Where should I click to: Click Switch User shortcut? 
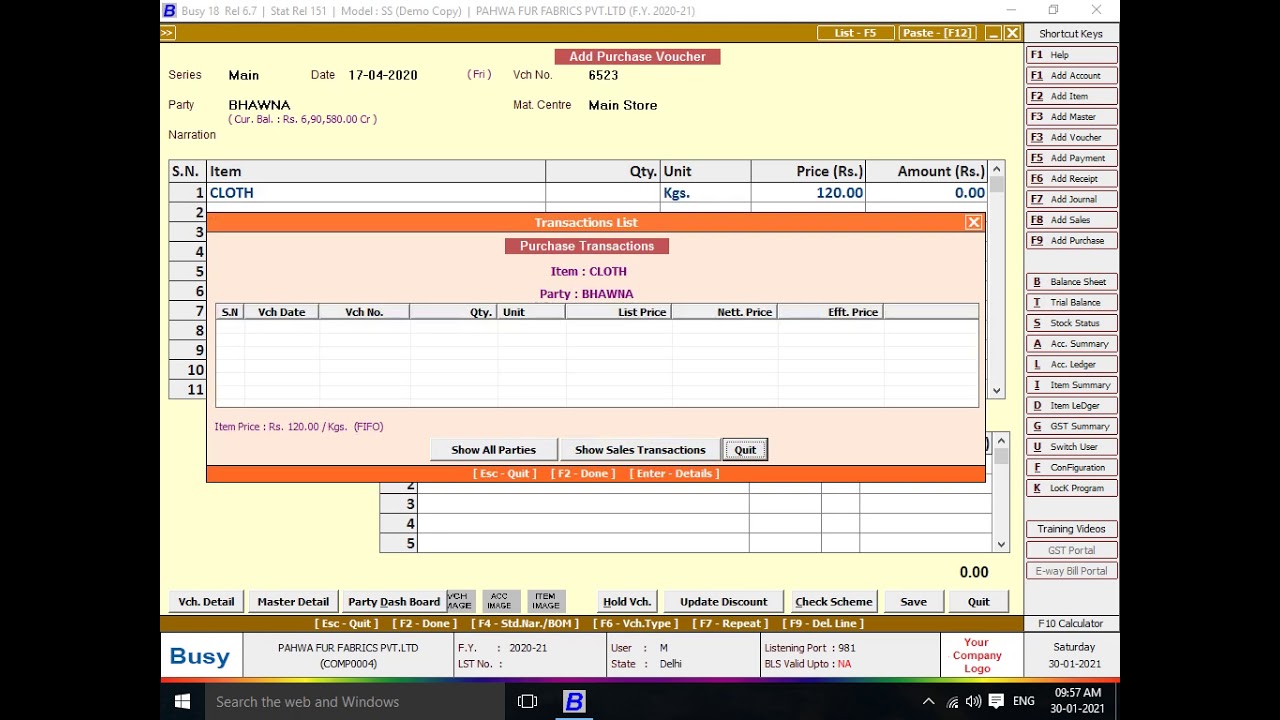point(1072,447)
